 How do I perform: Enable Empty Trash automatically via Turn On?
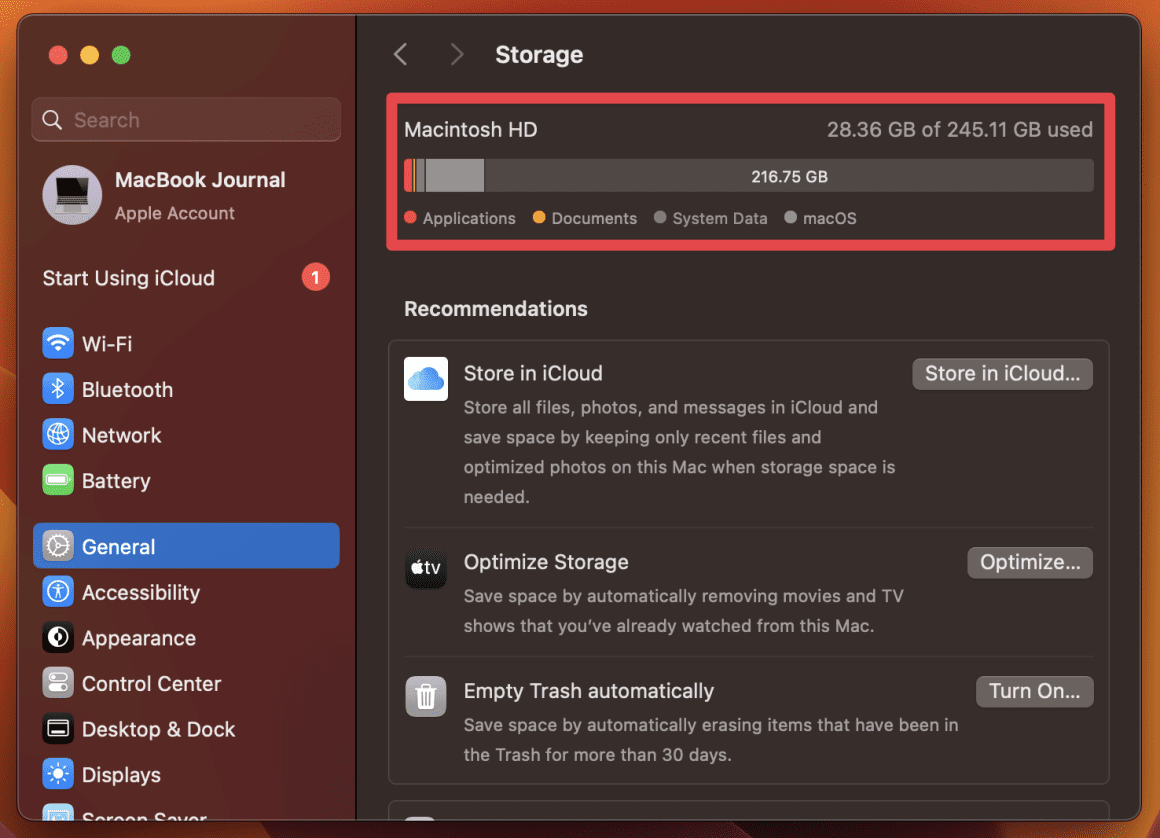pos(1034,691)
